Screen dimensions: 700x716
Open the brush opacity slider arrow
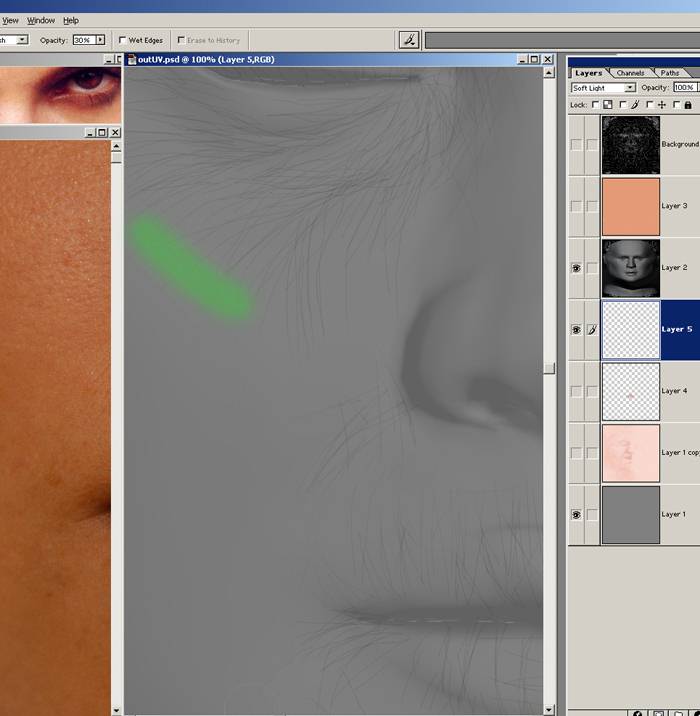[x=100, y=40]
